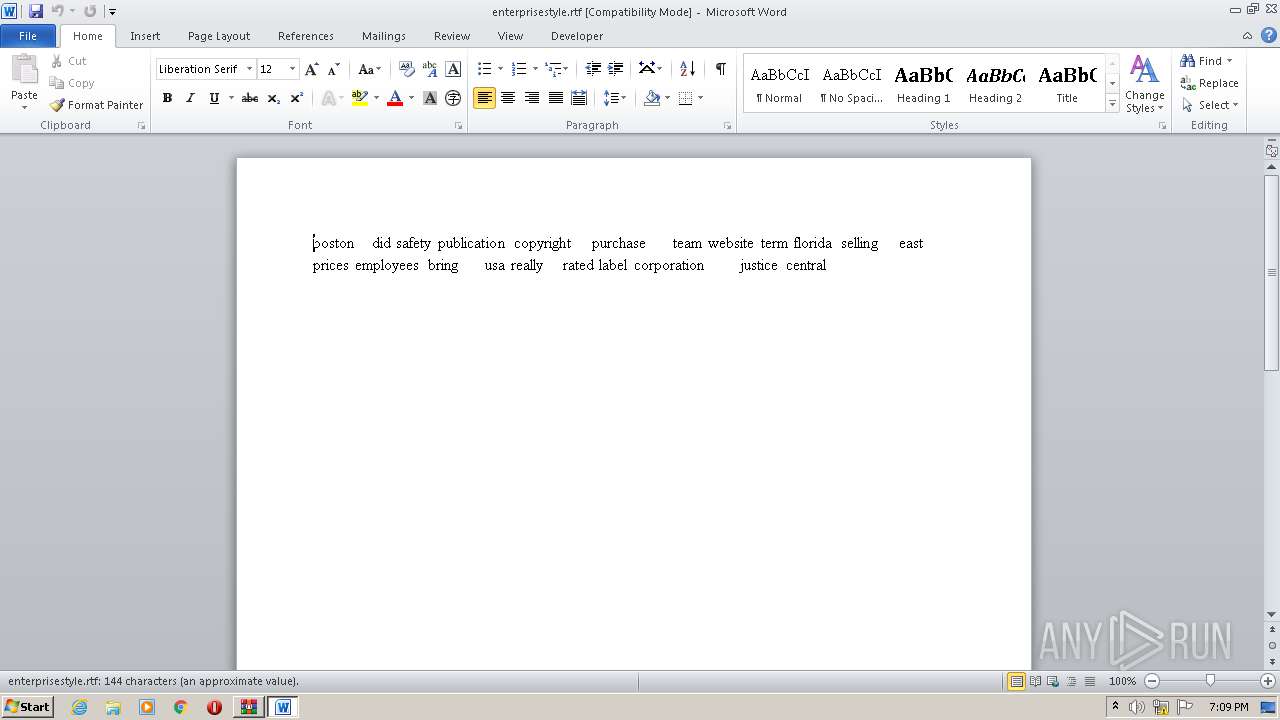Toggle Bold formatting

point(167,98)
